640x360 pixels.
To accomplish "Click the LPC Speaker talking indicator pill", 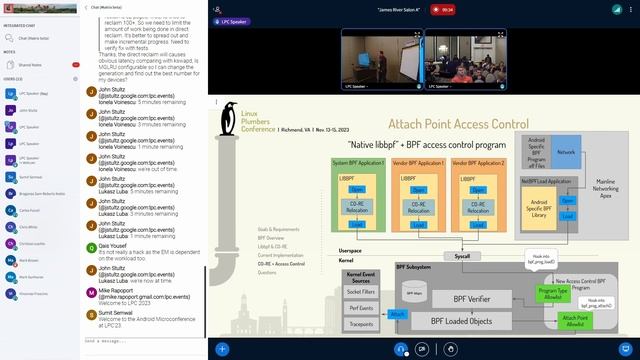I will click(x=231, y=22).
